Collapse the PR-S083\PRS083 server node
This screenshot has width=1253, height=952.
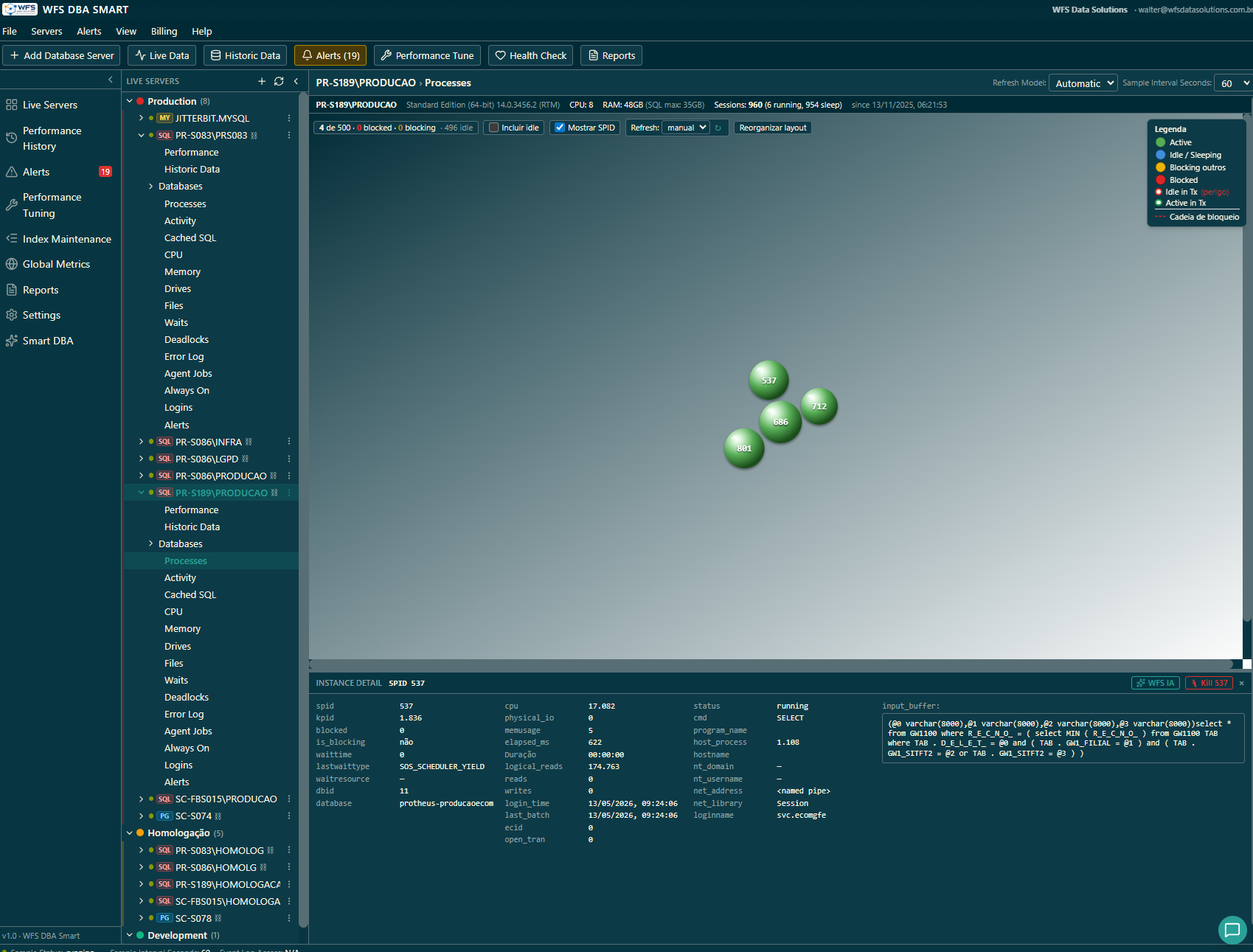141,135
